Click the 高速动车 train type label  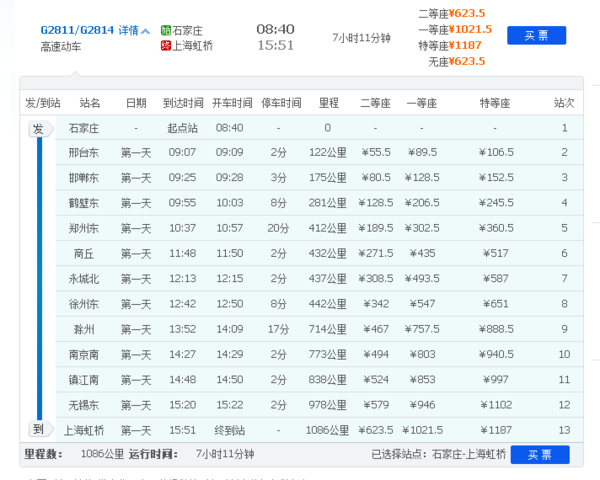tap(61, 47)
